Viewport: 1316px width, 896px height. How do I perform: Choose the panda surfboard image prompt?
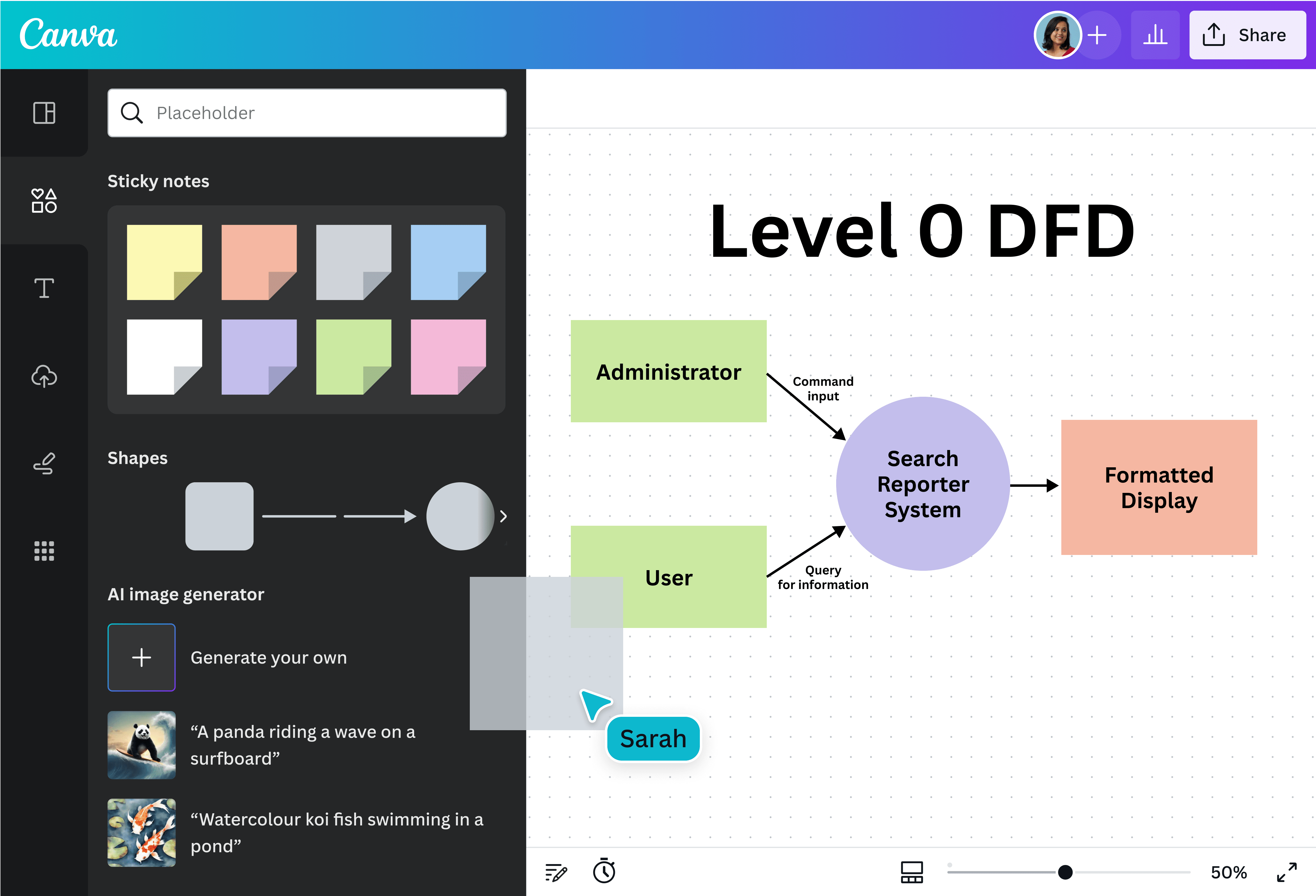point(141,745)
